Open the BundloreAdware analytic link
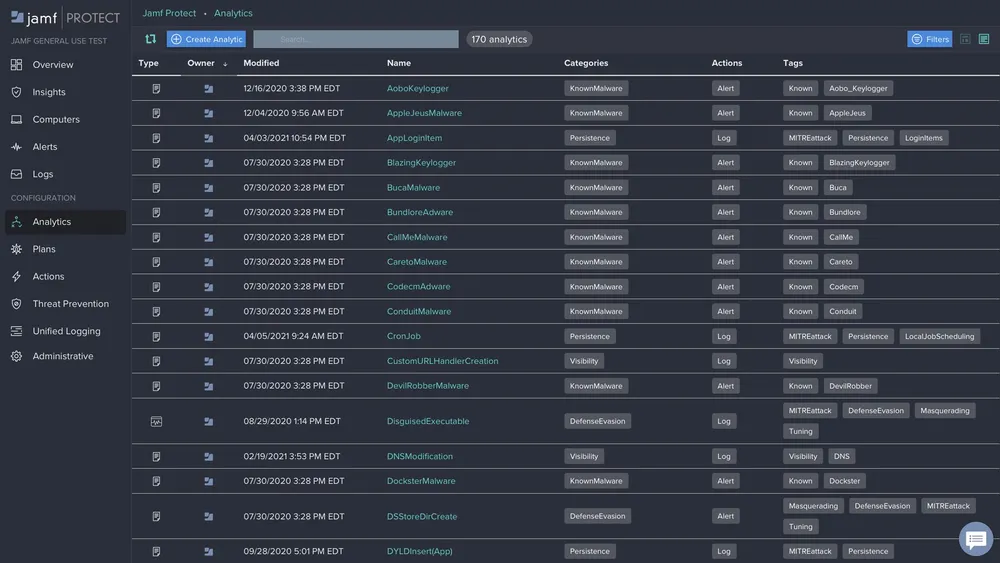 pyautogui.click(x=419, y=212)
